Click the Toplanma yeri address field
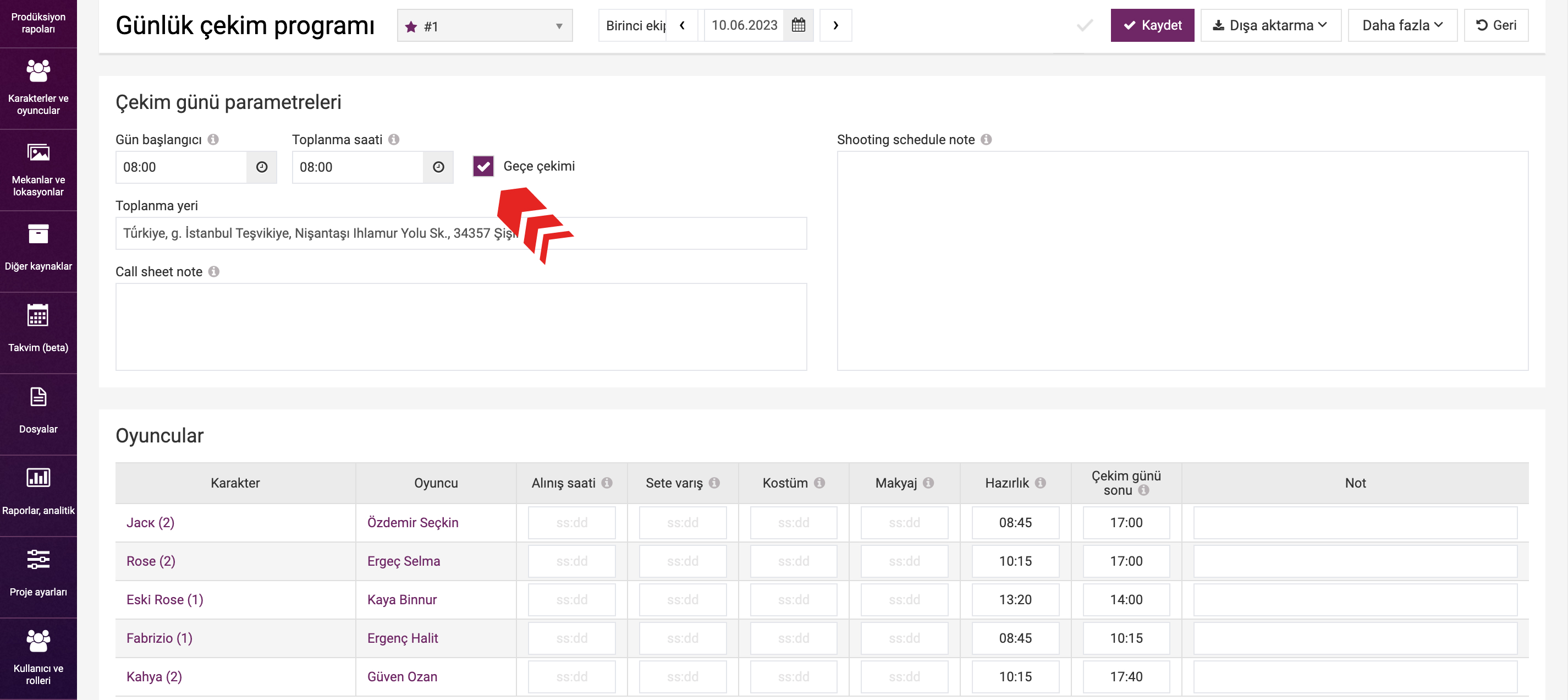This screenshot has width=1568, height=700. click(x=461, y=233)
